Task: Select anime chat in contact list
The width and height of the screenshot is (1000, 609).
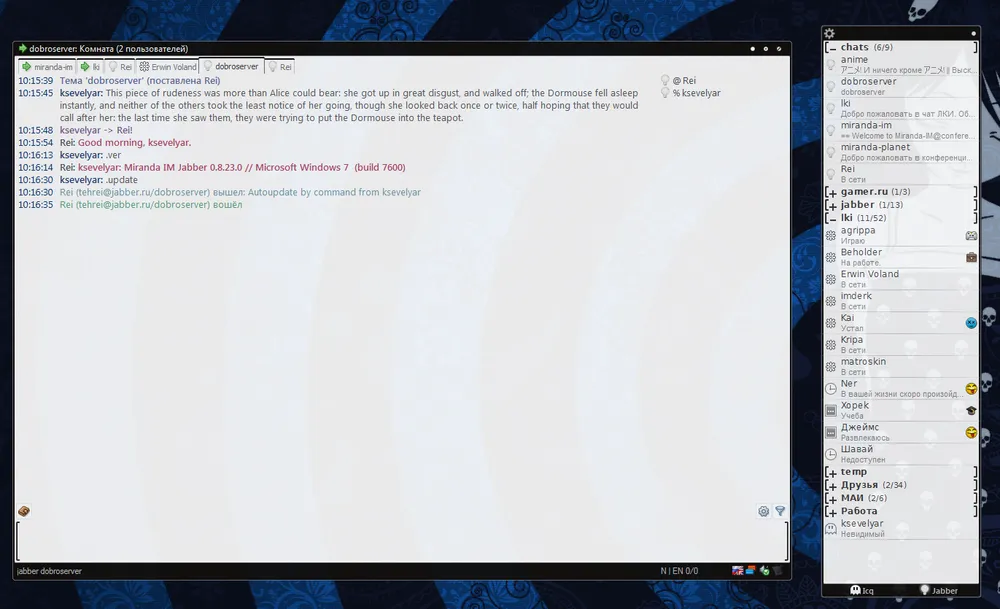Action: (901, 64)
